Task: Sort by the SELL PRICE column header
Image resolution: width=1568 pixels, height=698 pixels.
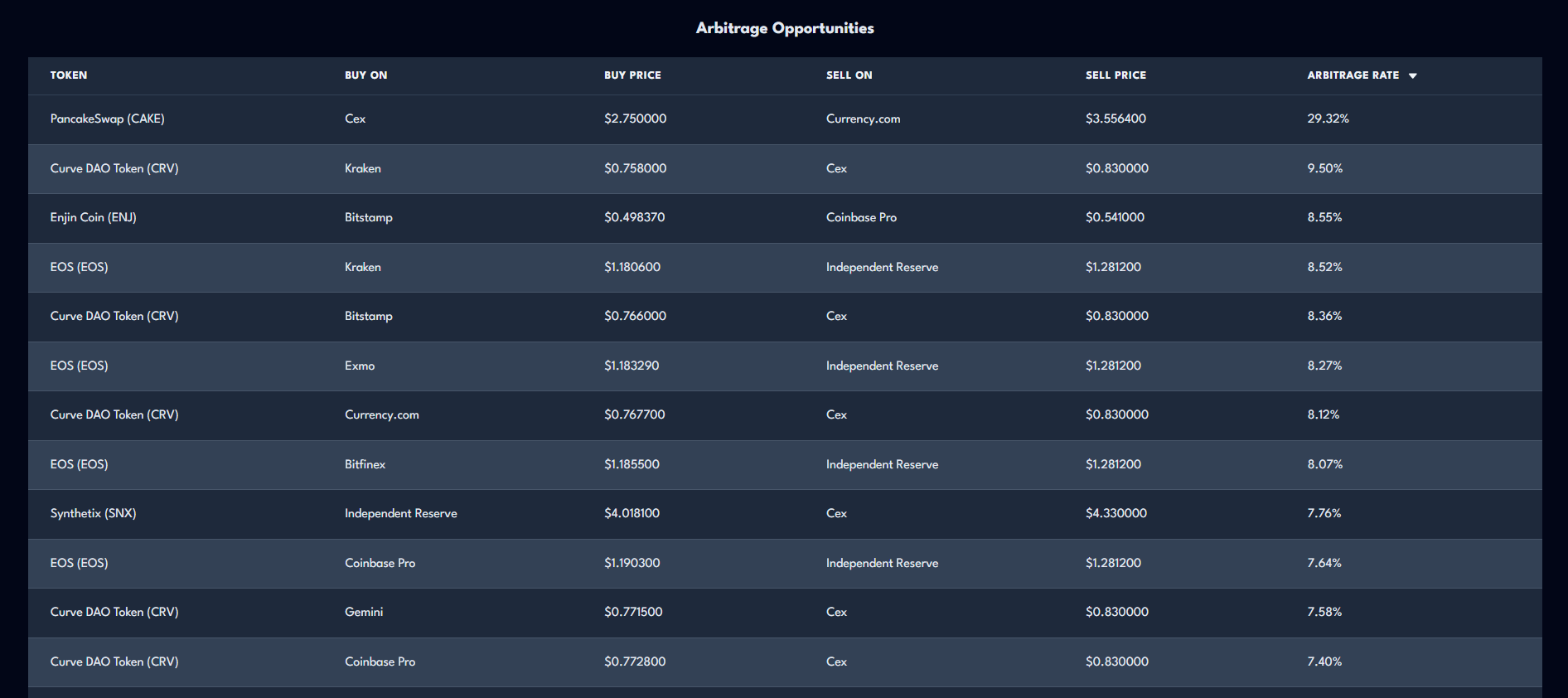Action: tap(1116, 75)
